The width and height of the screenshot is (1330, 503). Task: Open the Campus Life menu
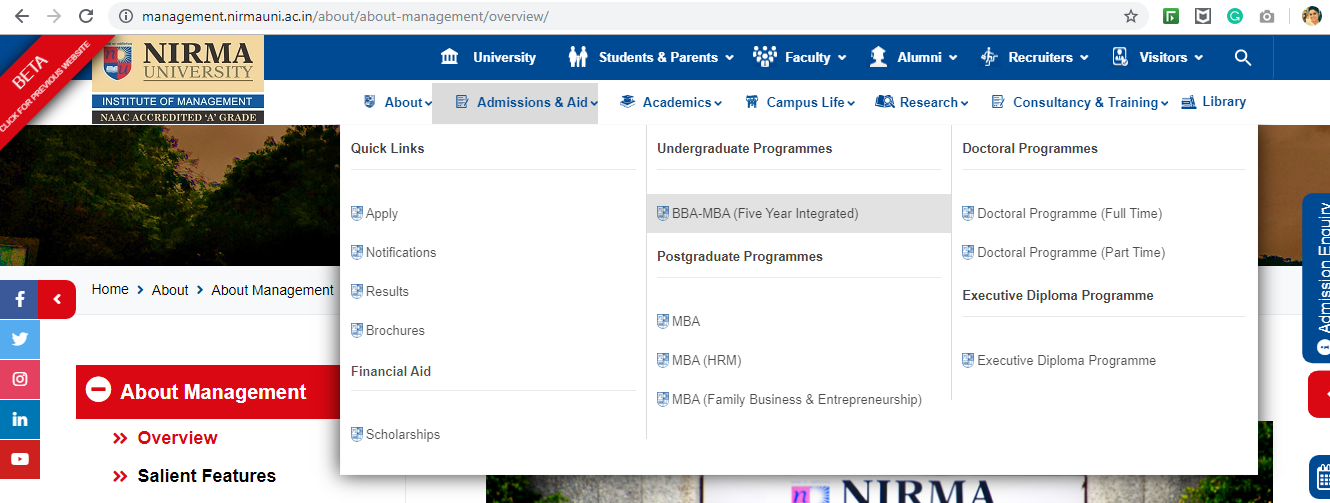800,102
